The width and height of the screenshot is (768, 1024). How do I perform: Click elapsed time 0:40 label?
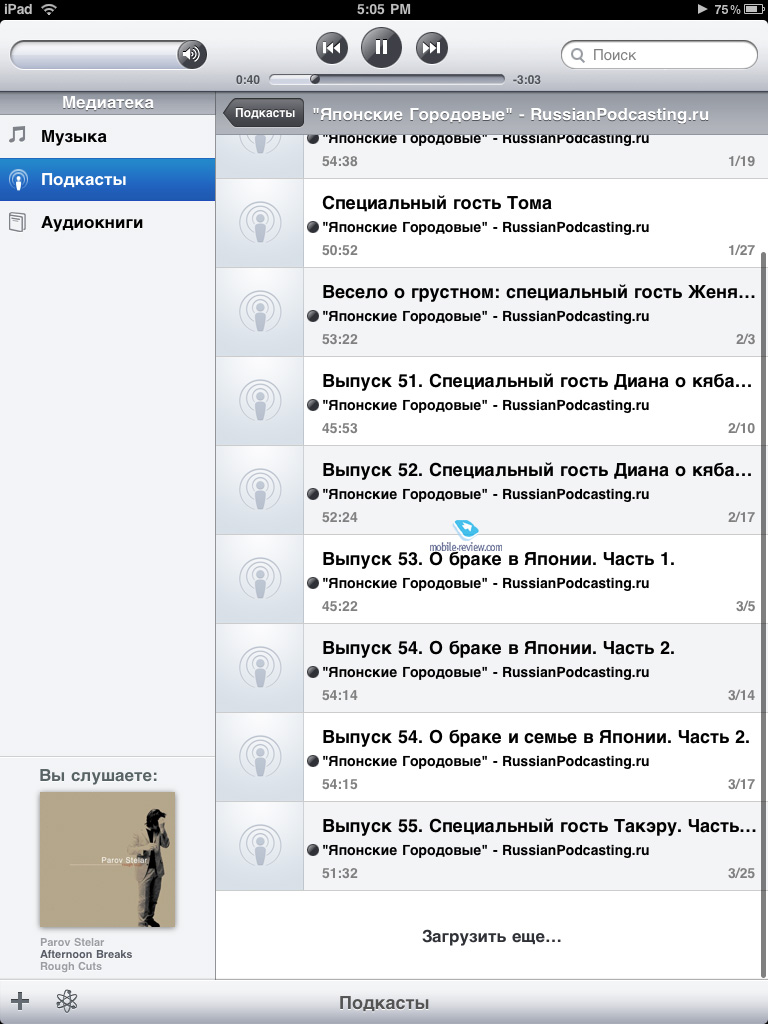(248, 80)
